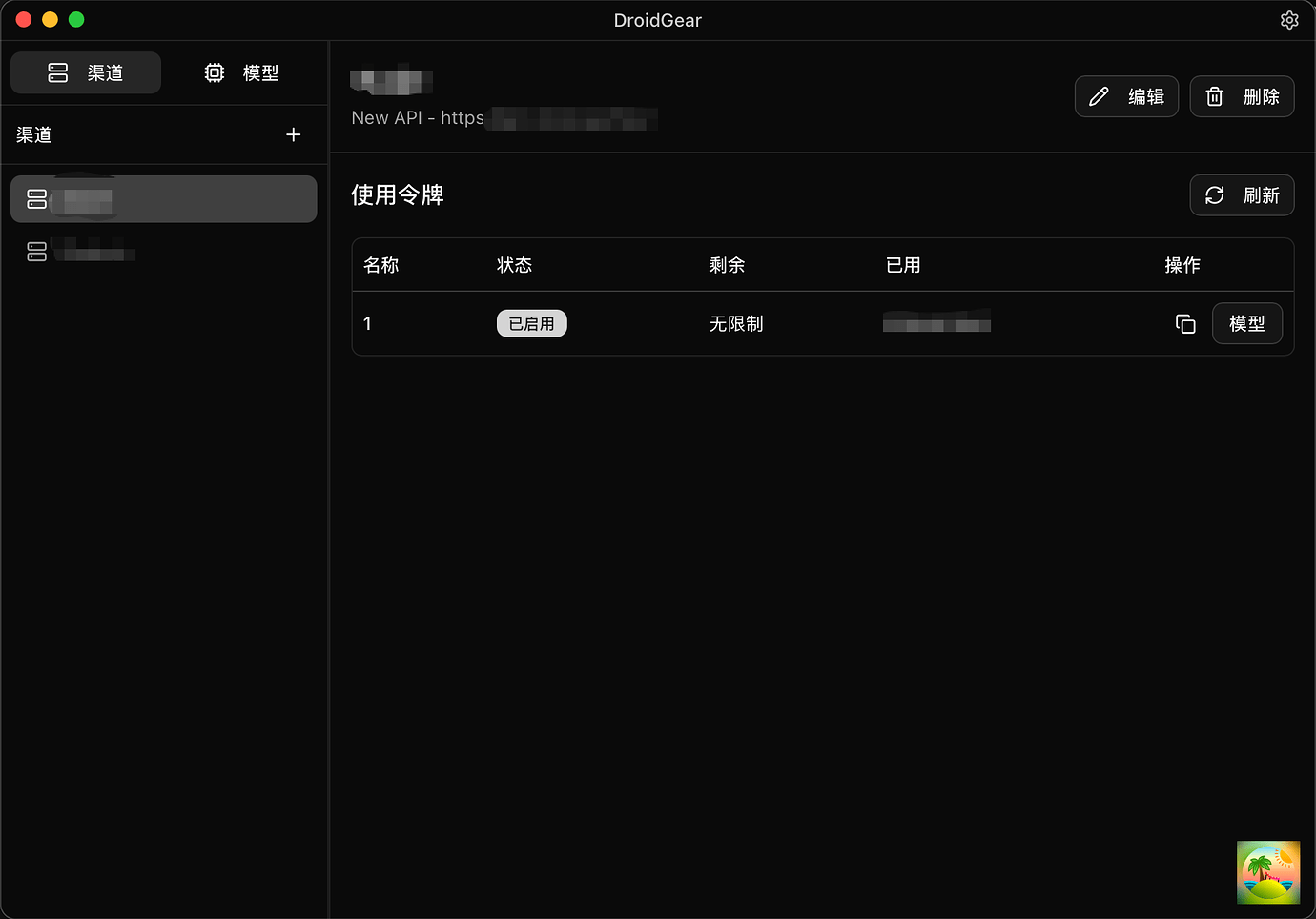Click the 已用 column header
1316x919 pixels.
point(903,265)
